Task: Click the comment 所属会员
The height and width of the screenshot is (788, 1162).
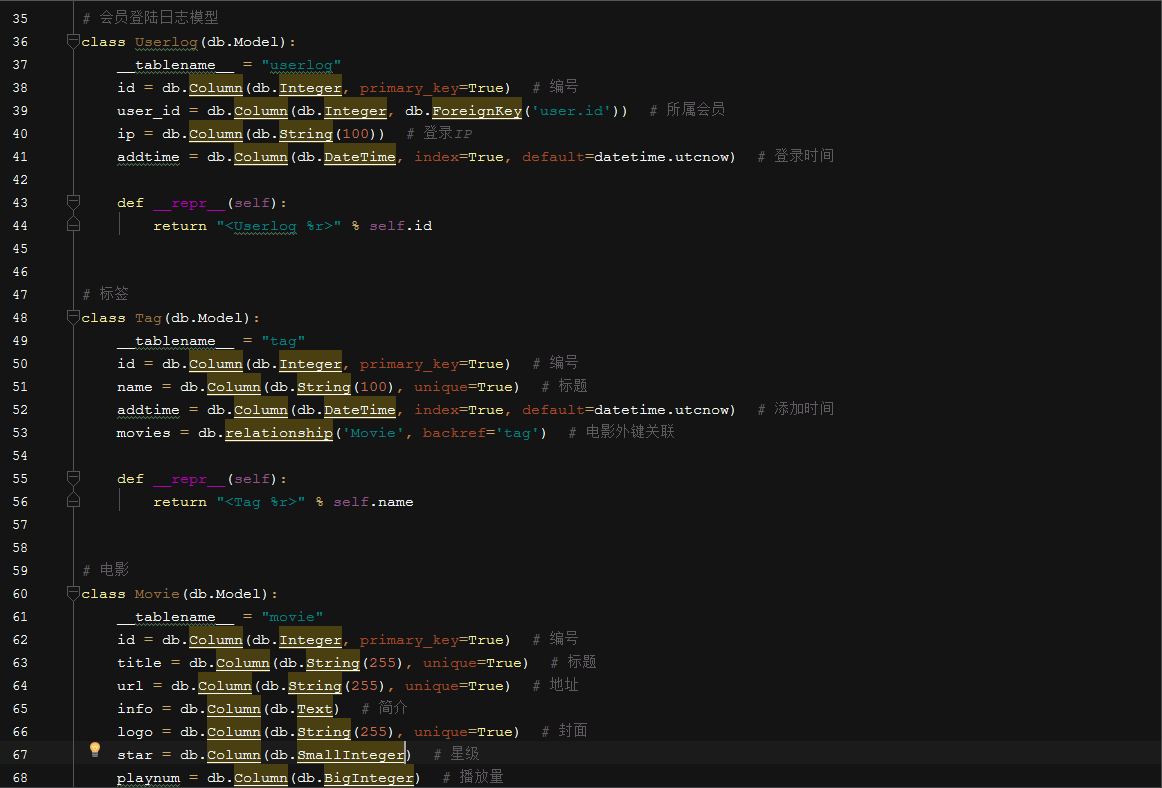Action: (695, 110)
